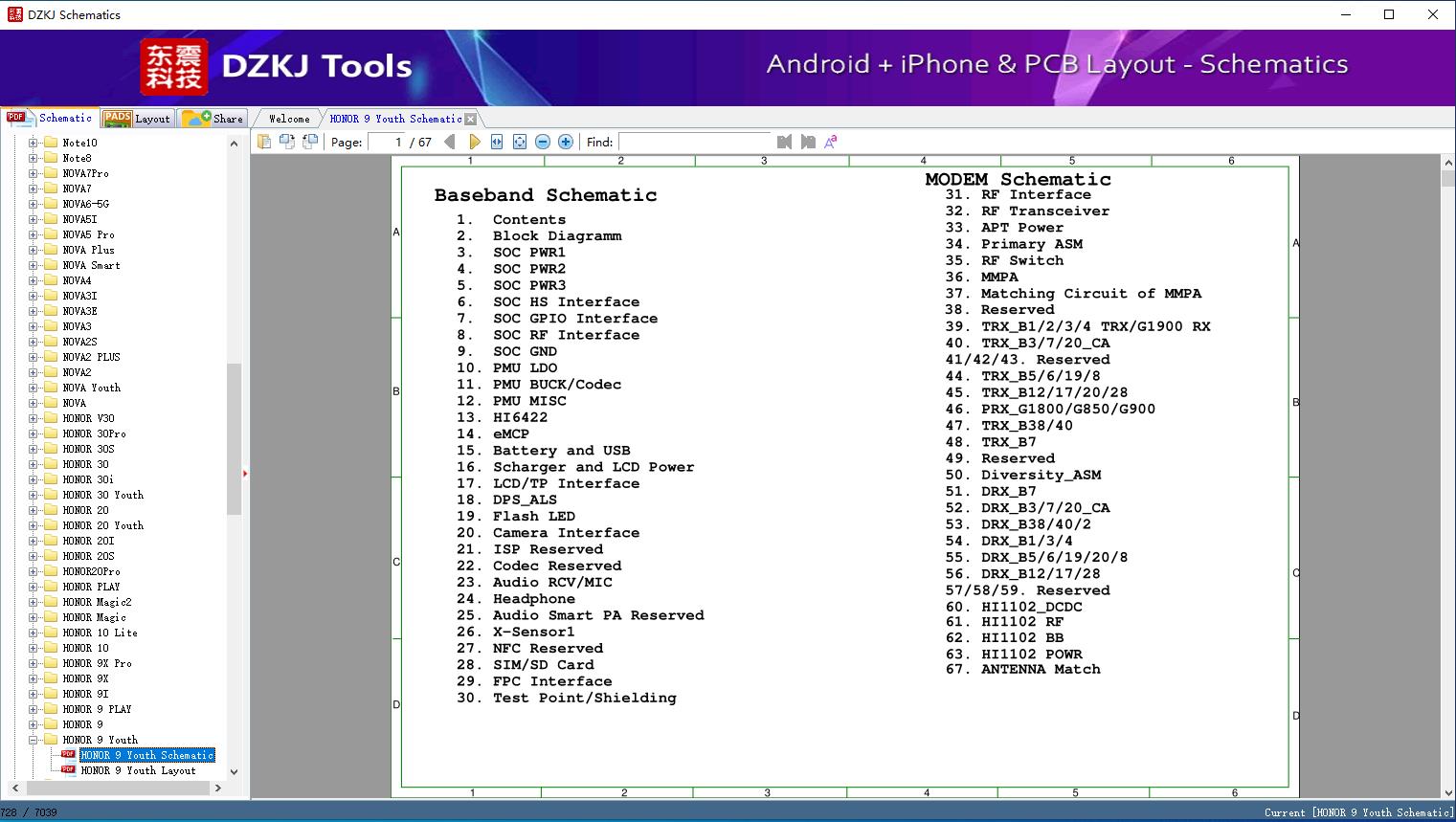Click the tree panel scroll up arrow
Viewport: 1456px width, 822px height.
[234, 144]
